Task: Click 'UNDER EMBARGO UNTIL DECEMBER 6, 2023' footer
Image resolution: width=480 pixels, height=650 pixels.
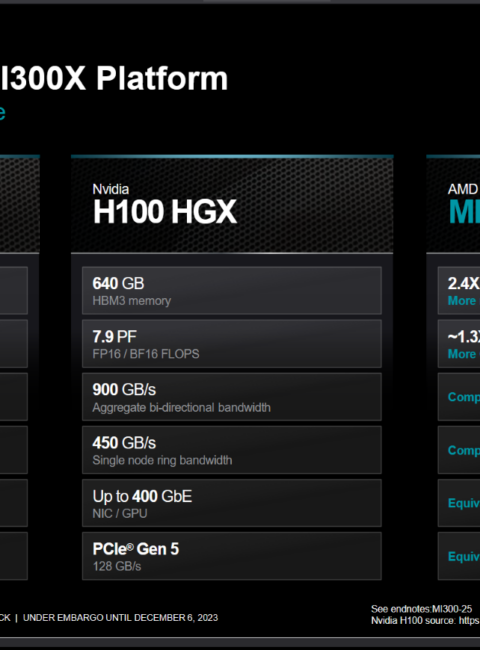Action: [x=120, y=618]
